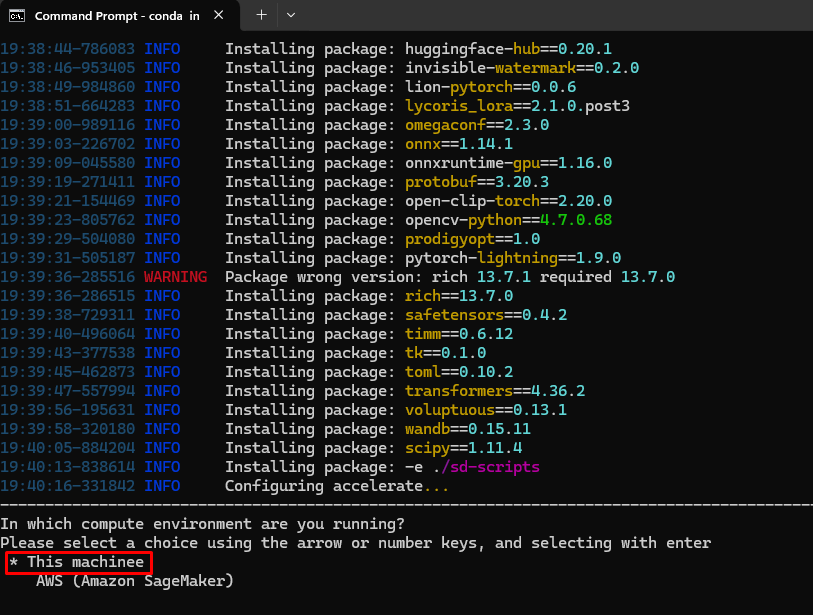The image size is (813, 615).
Task: Click the onnxruntime-gpu==1.16.0 package text
Action: [508, 163]
